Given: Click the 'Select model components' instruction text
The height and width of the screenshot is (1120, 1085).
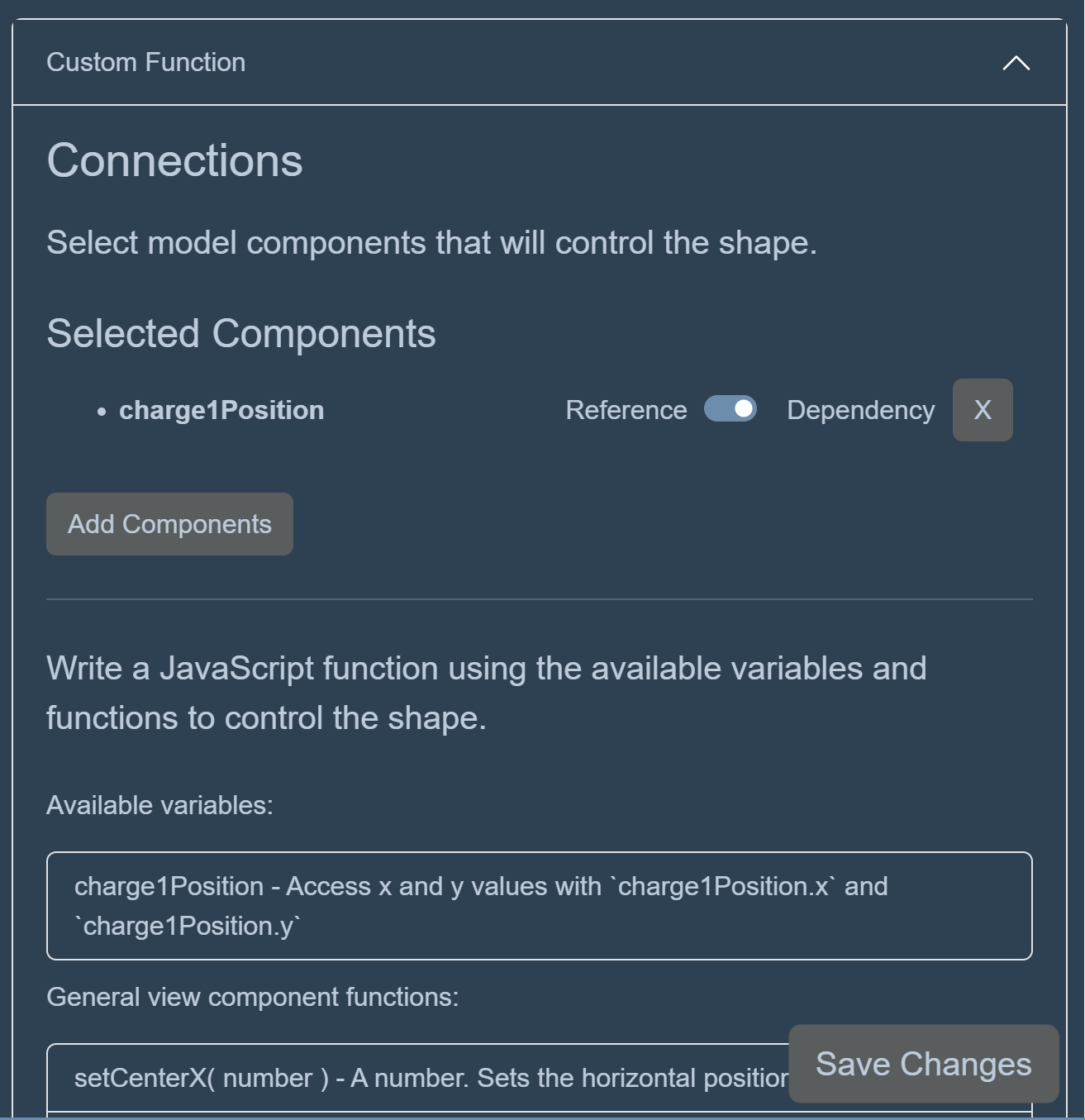Looking at the screenshot, I should (x=431, y=243).
